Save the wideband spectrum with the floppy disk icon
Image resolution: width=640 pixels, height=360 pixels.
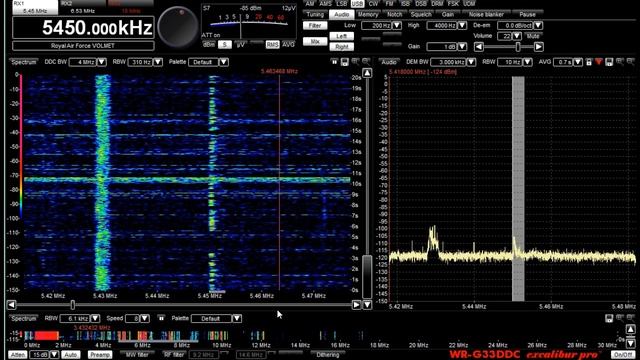(609, 318)
